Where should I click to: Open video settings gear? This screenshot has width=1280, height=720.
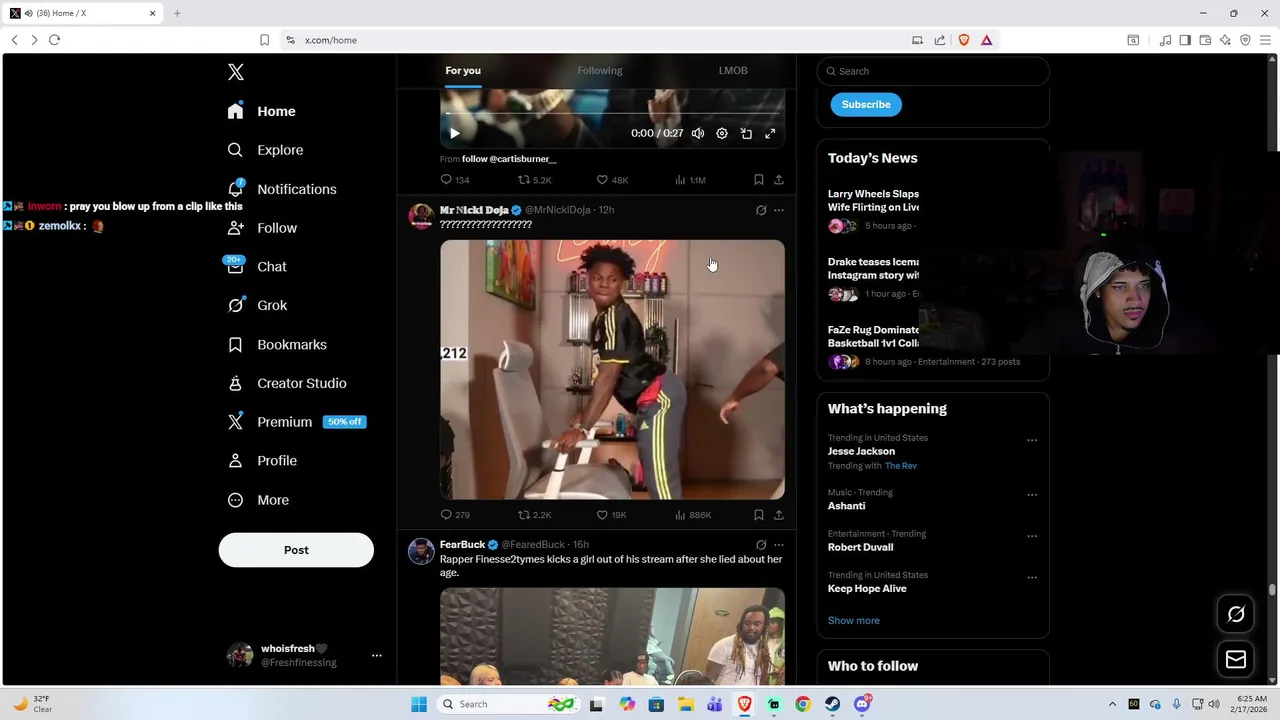click(x=722, y=133)
